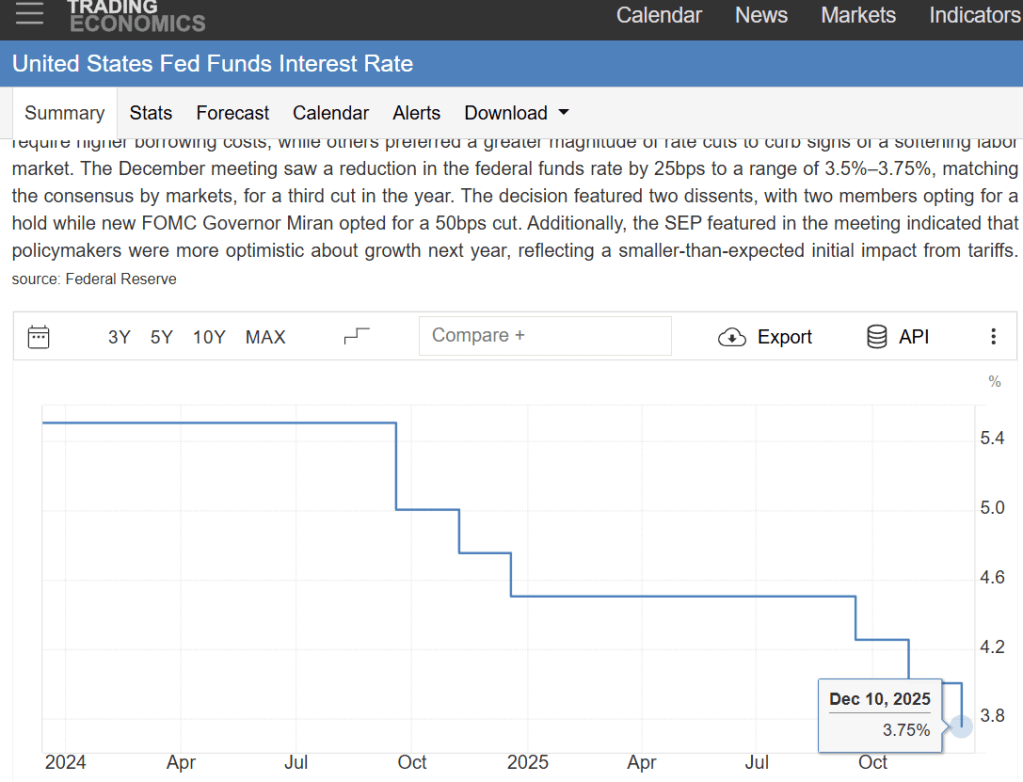This screenshot has width=1023, height=782.
Task: Go to the News page
Action: click(761, 15)
